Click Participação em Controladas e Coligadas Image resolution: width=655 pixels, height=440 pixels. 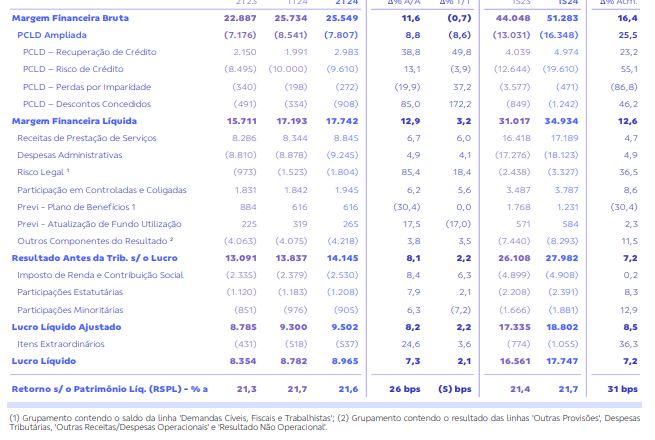tap(102, 190)
